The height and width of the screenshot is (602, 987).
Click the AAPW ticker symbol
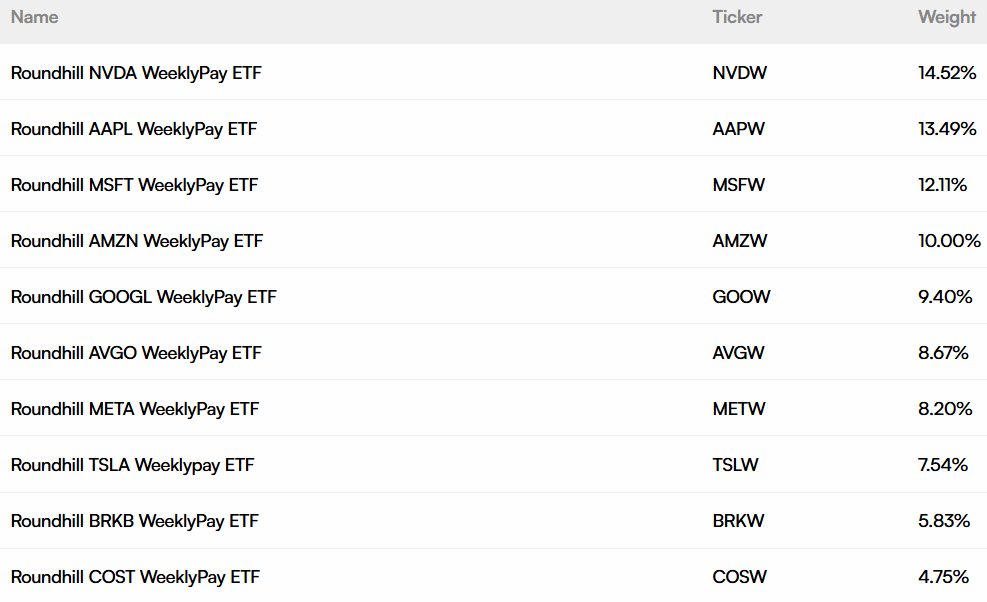point(738,129)
